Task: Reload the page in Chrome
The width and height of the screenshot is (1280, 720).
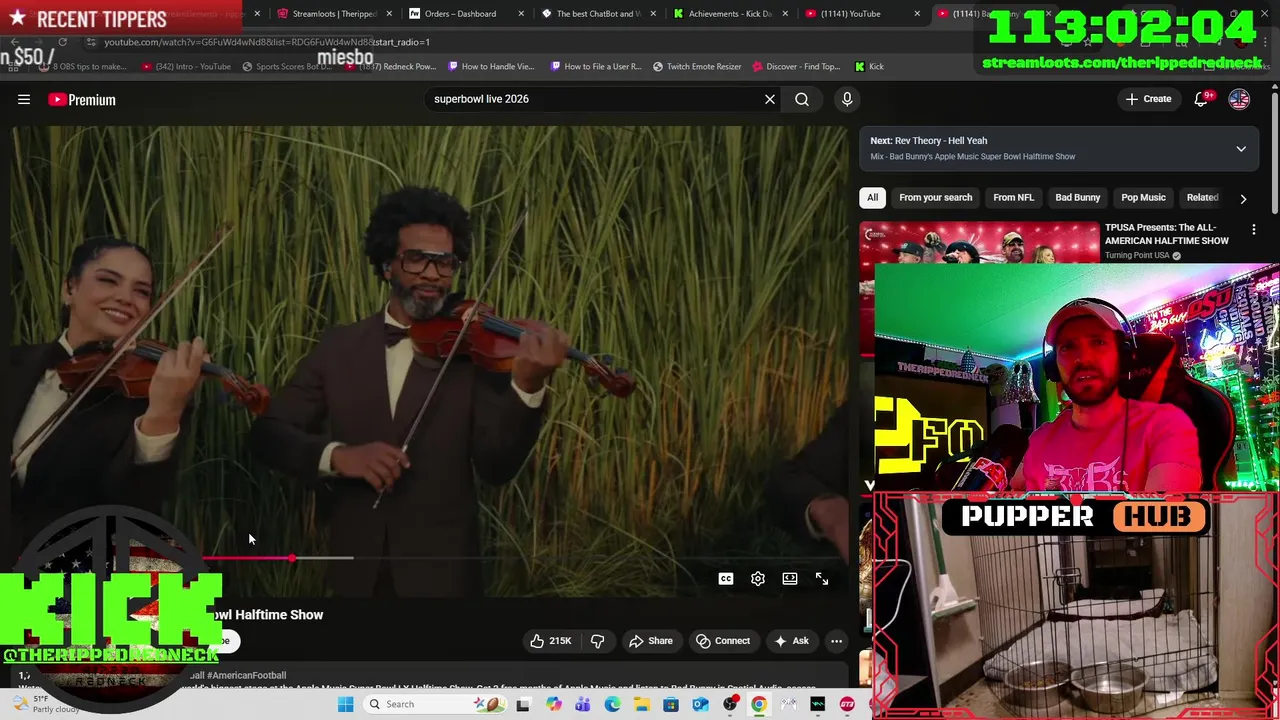Action: 62,42
